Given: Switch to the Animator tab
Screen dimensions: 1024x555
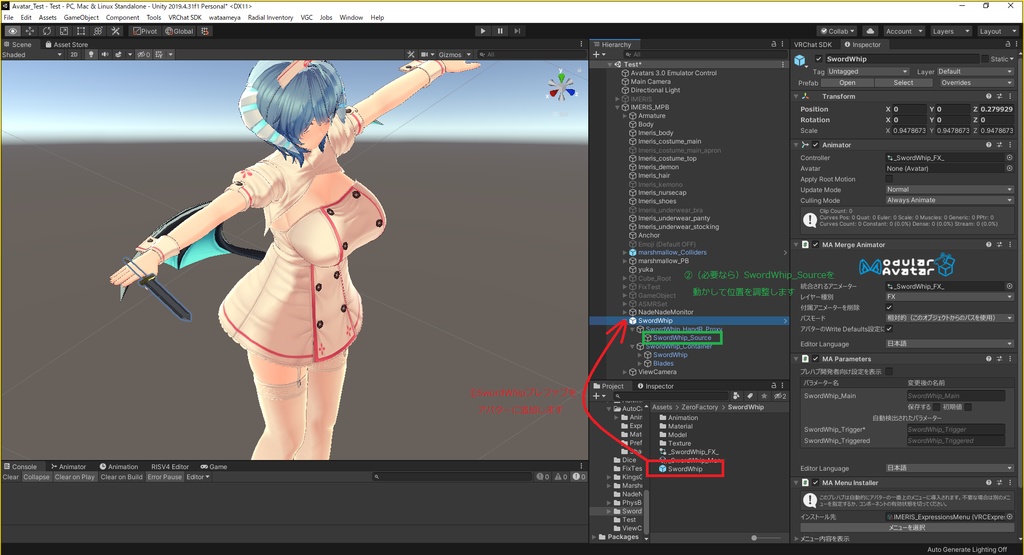Looking at the screenshot, I should point(68,466).
